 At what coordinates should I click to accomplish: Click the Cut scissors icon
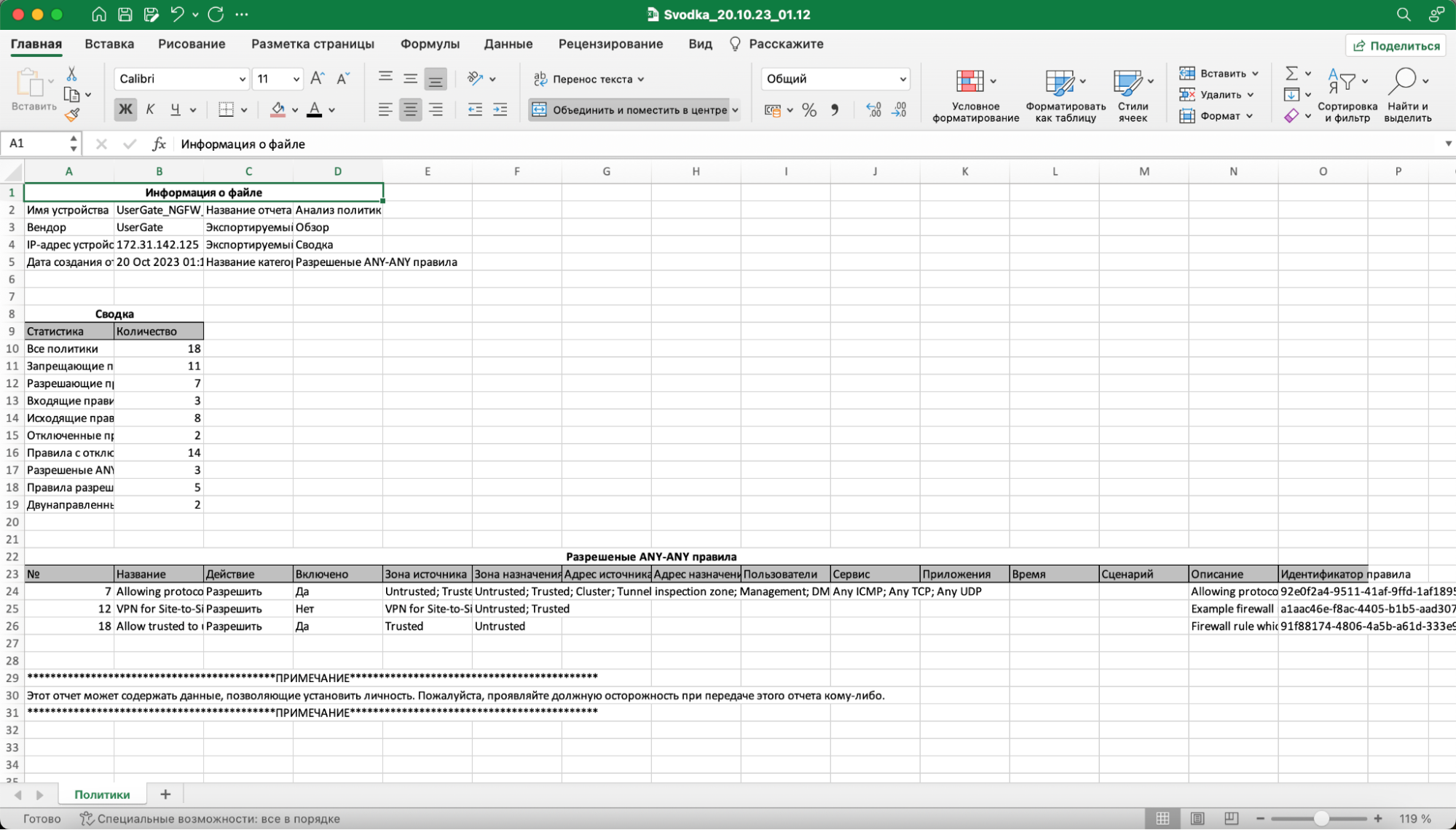pyautogui.click(x=71, y=74)
